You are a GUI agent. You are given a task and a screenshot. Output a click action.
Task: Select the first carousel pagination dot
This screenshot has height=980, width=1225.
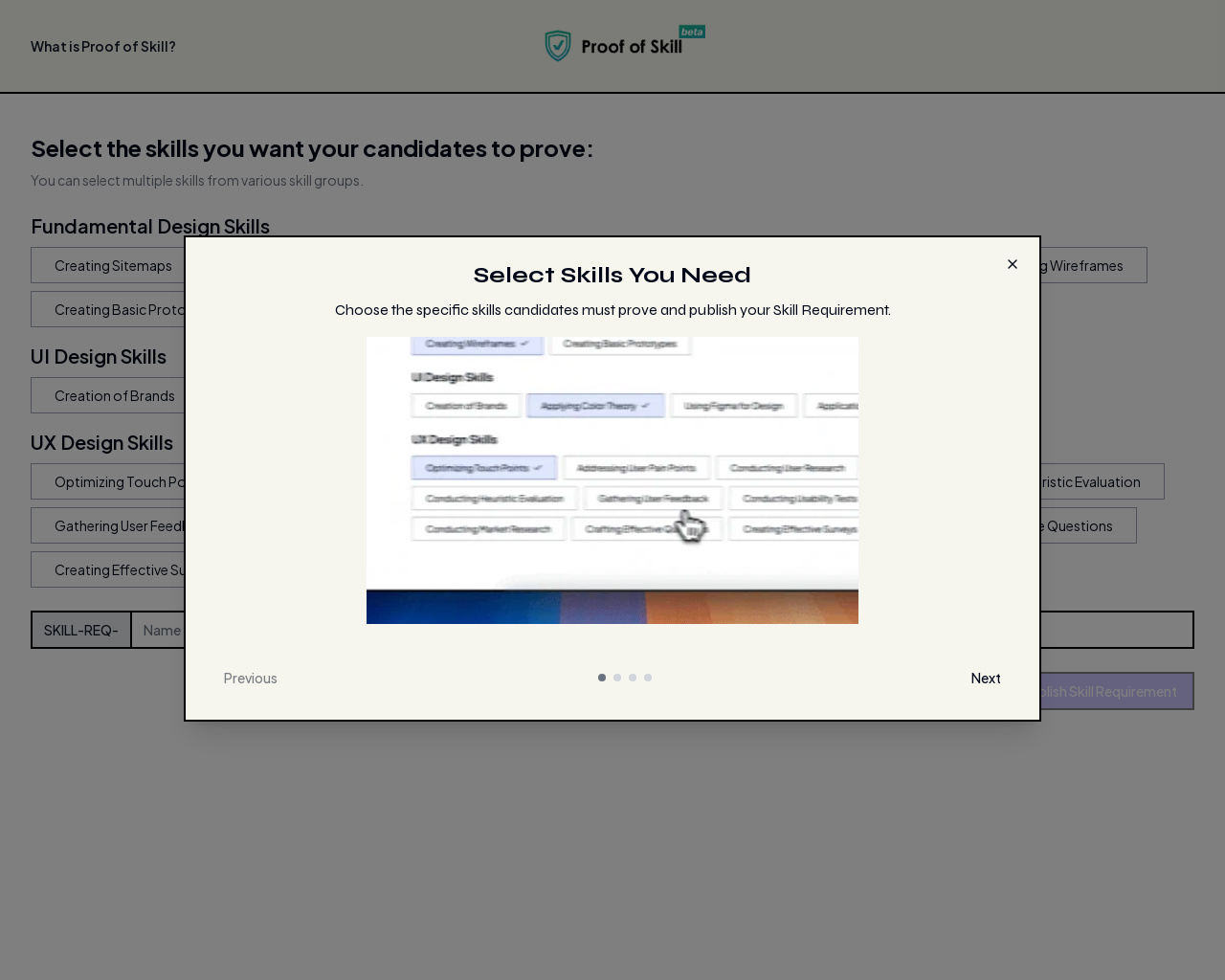pyautogui.click(x=602, y=678)
